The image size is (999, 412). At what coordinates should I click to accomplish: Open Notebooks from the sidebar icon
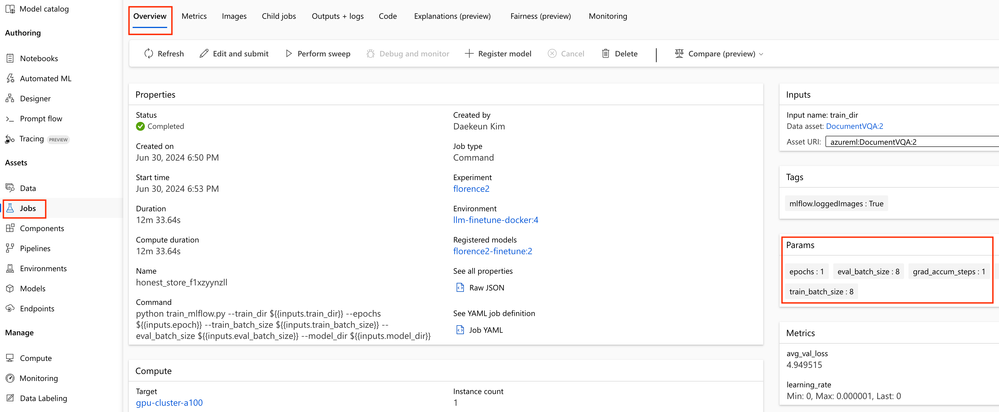[x=10, y=59]
